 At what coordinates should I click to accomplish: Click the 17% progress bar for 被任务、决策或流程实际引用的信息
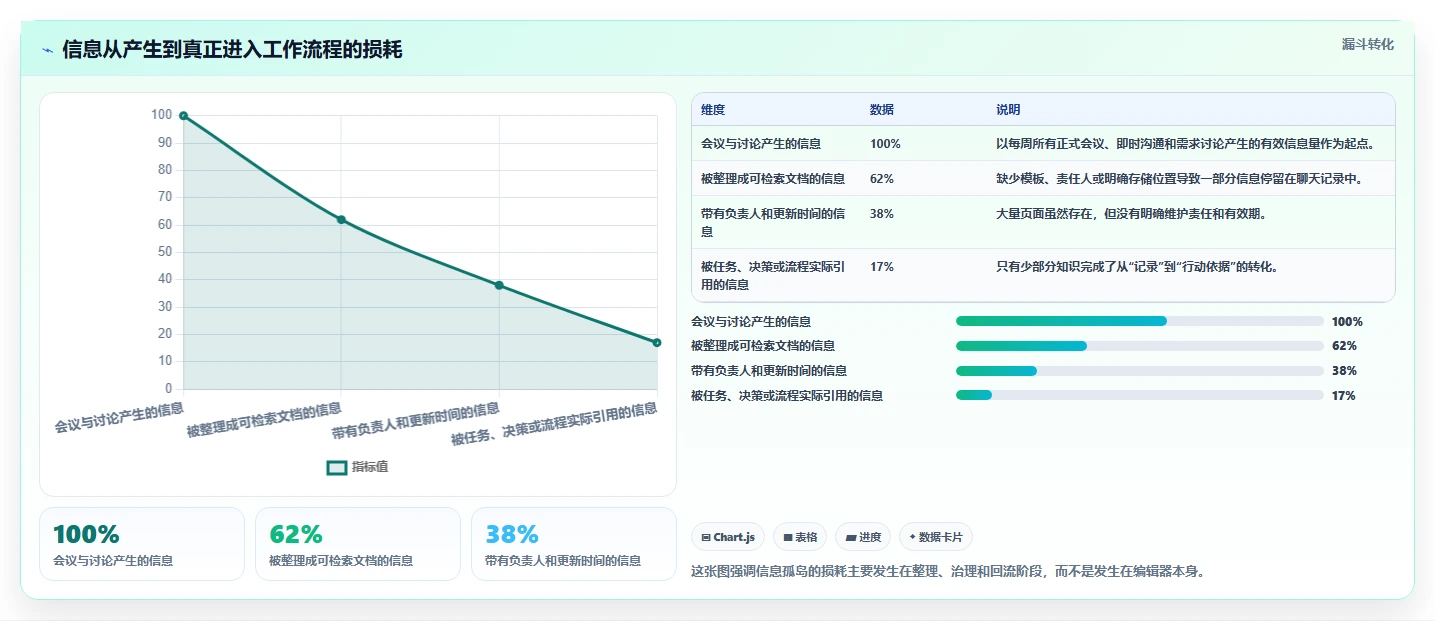tap(1140, 395)
